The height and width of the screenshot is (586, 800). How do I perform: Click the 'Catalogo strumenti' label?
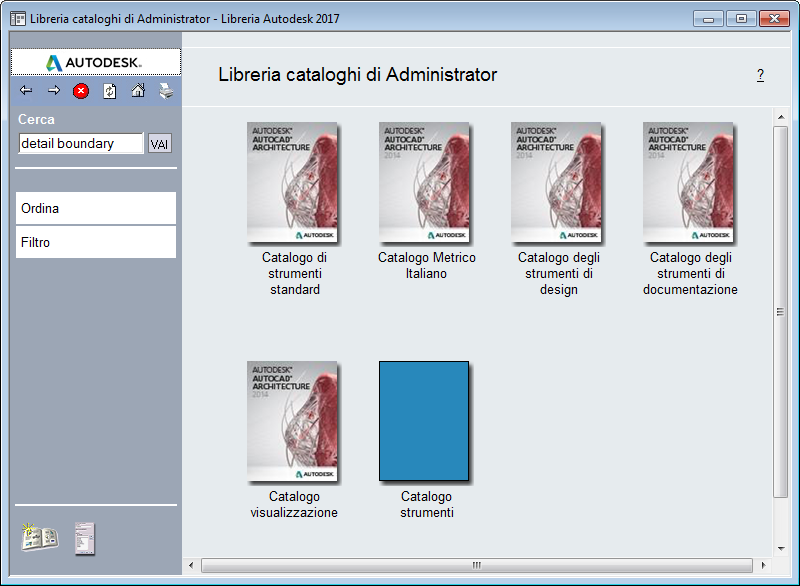pyautogui.click(x=427, y=504)
